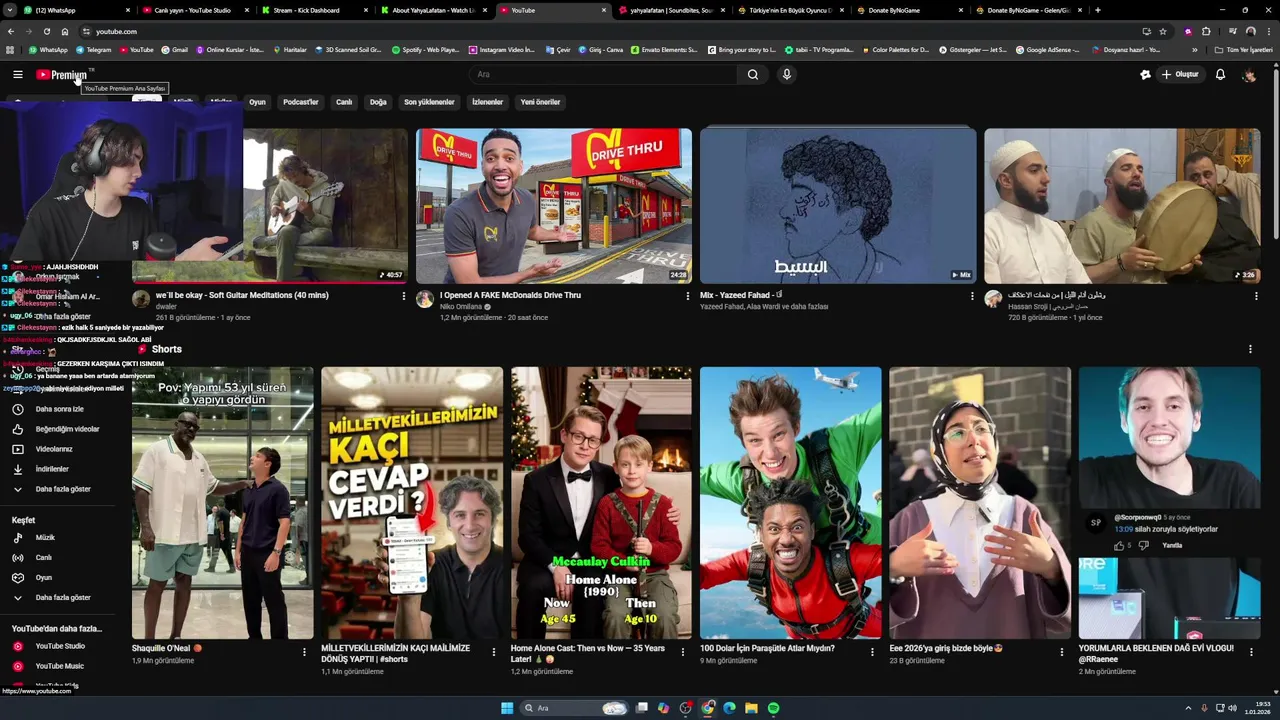Open options for 100 Dolar İçin Paraşütle short

coord(872,652)
